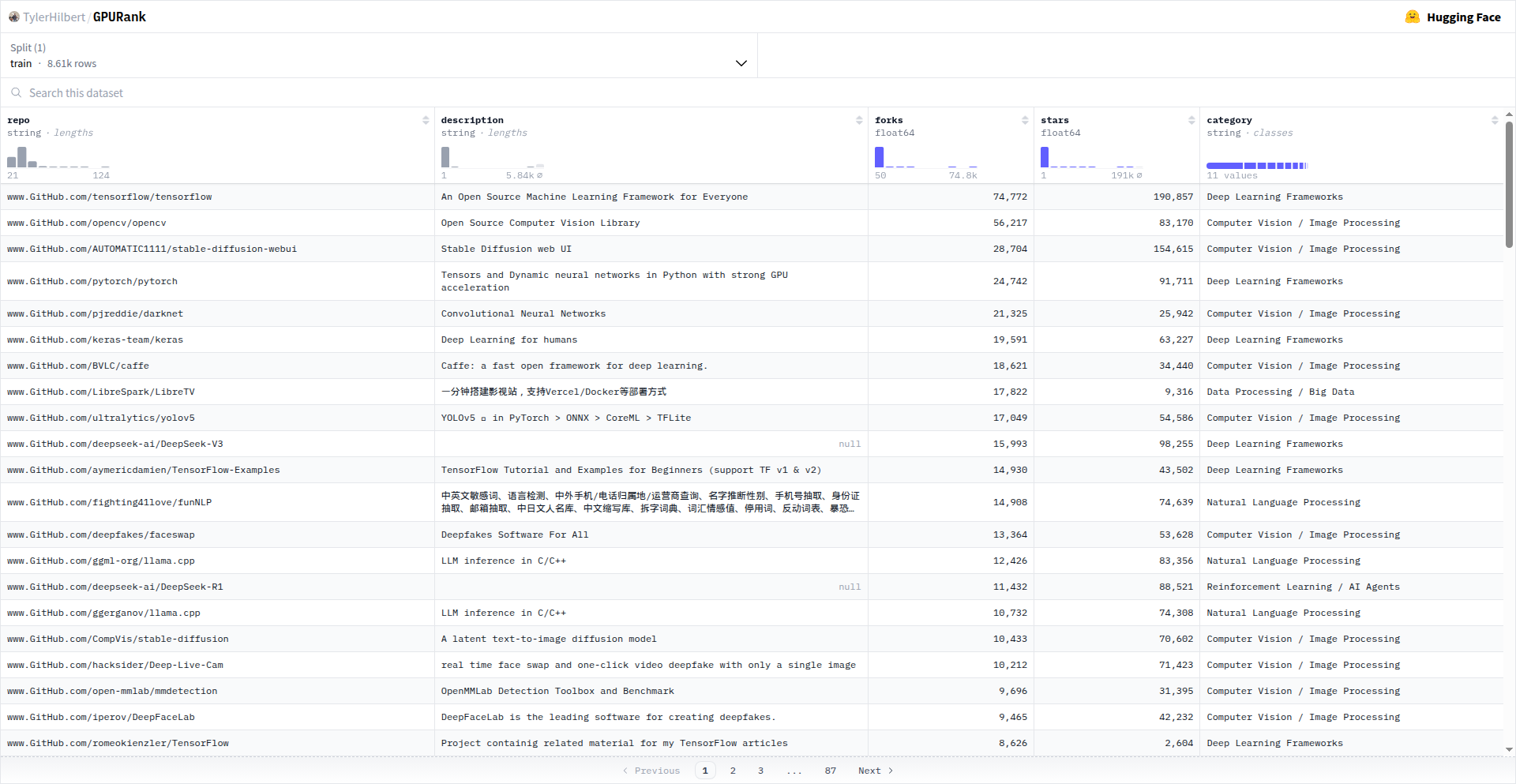This screenshot has width=1516, height=784.
Task: Click the TylerHilbert avatar icon
Action: [14, 17]
